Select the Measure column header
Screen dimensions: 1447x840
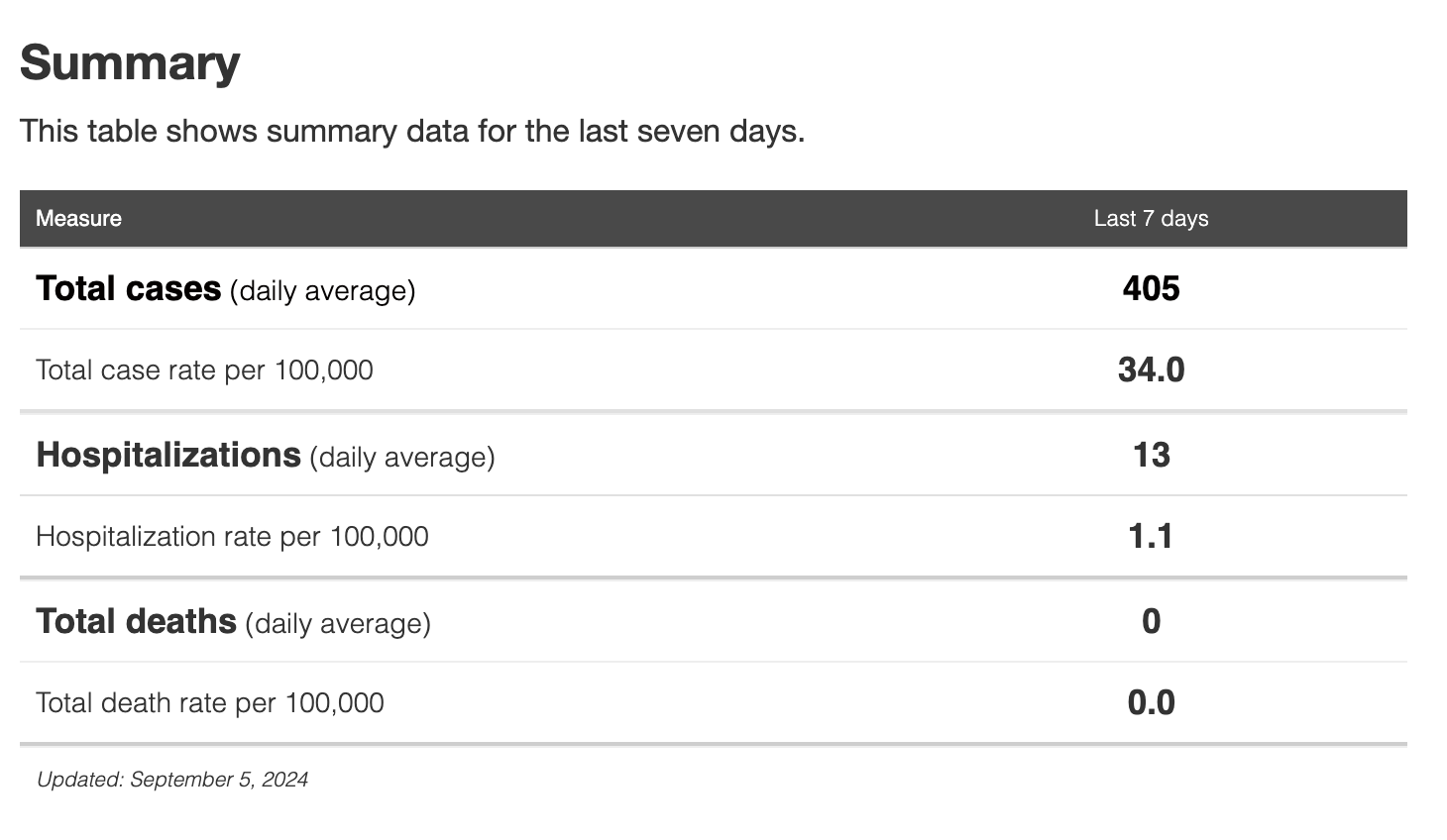pos(78,219)
